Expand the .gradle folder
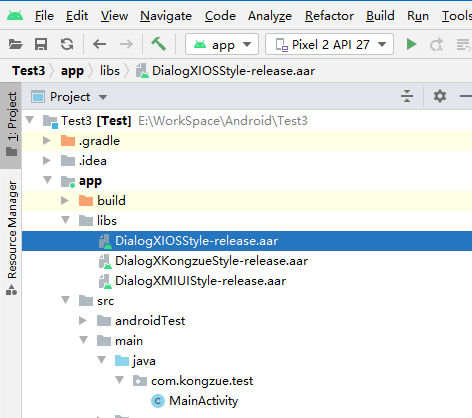The height and width of the screenshot is (418, 472). coord(47,141)
